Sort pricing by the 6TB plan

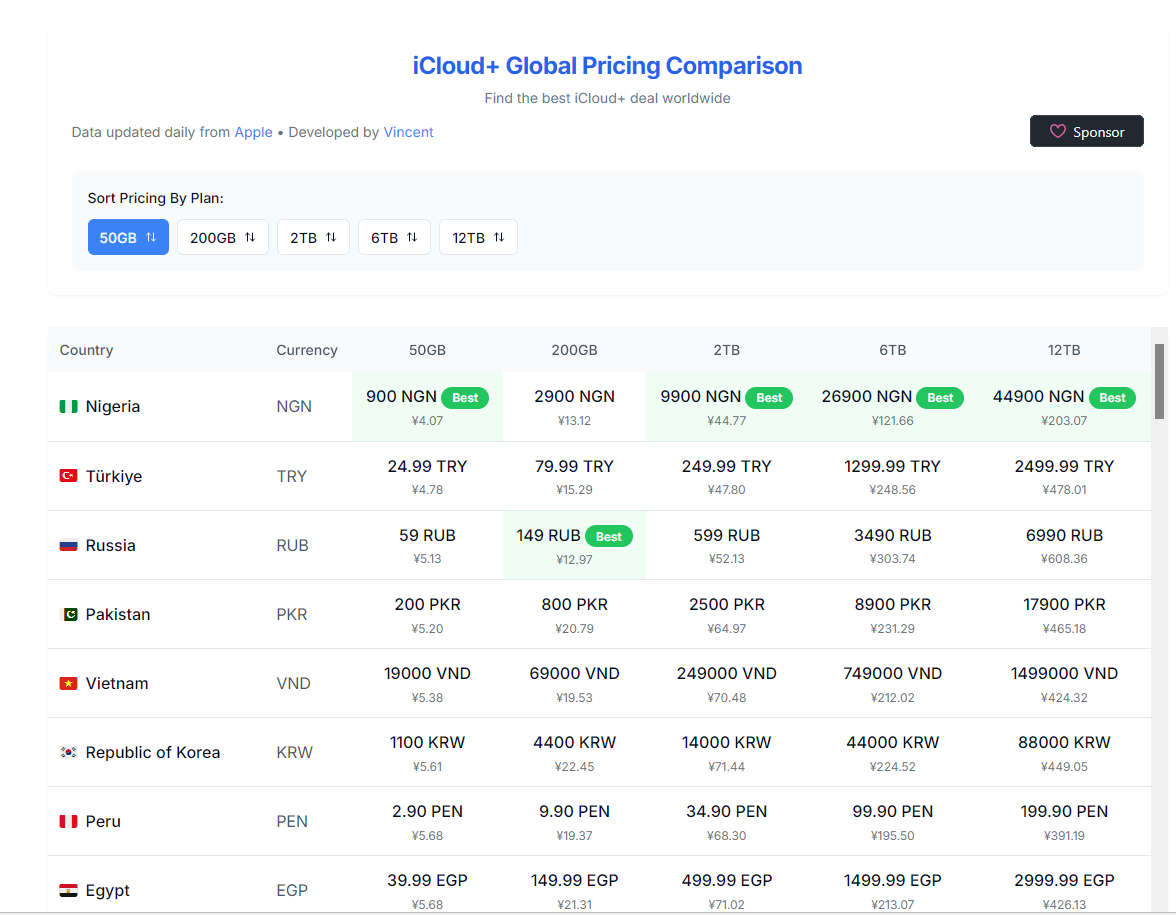point(394,237)
